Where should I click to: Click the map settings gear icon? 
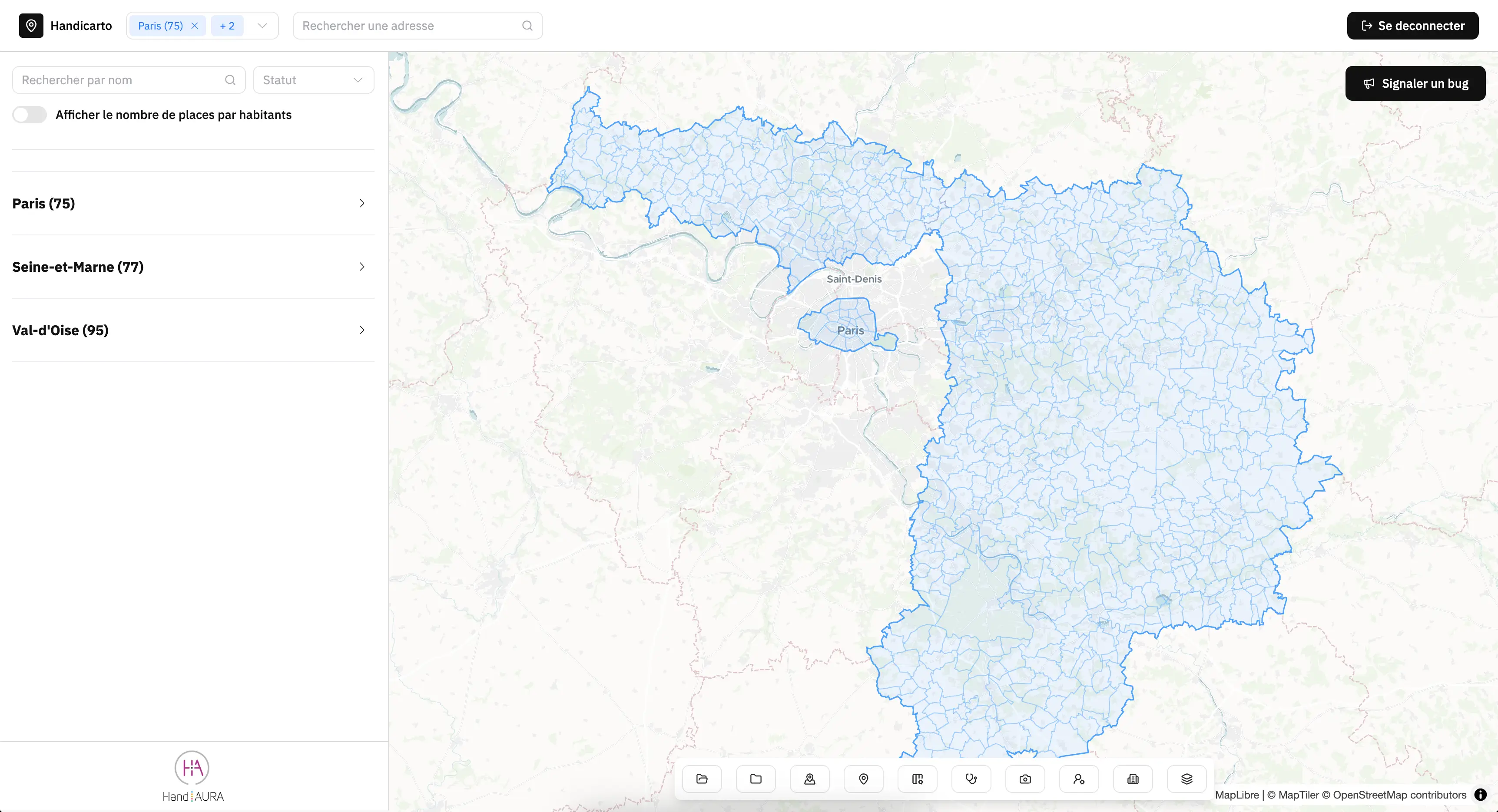(x=918, y=779)
